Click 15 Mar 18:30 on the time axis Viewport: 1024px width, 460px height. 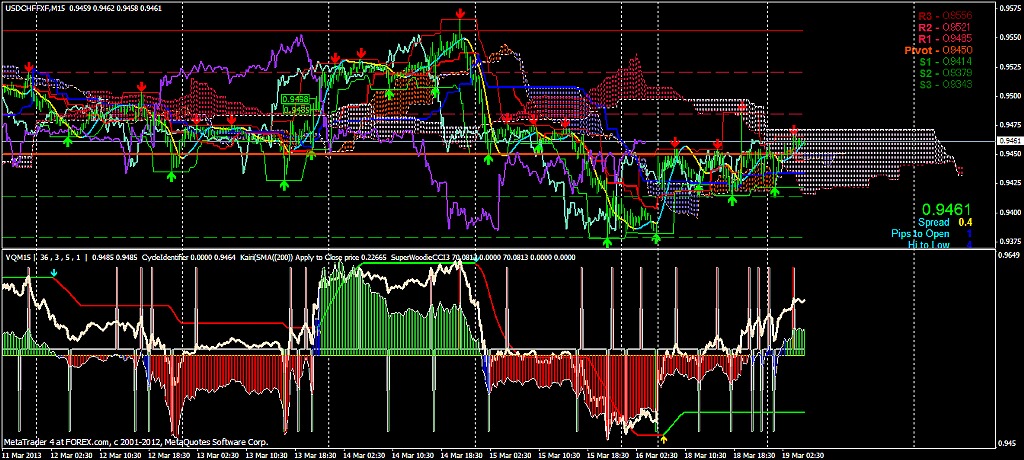[608, 453]
